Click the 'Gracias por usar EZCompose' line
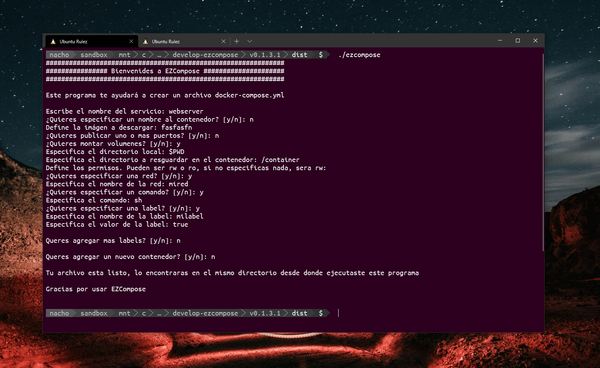The height and width of the screenshot is (368, 600). (x=96, y=289)
